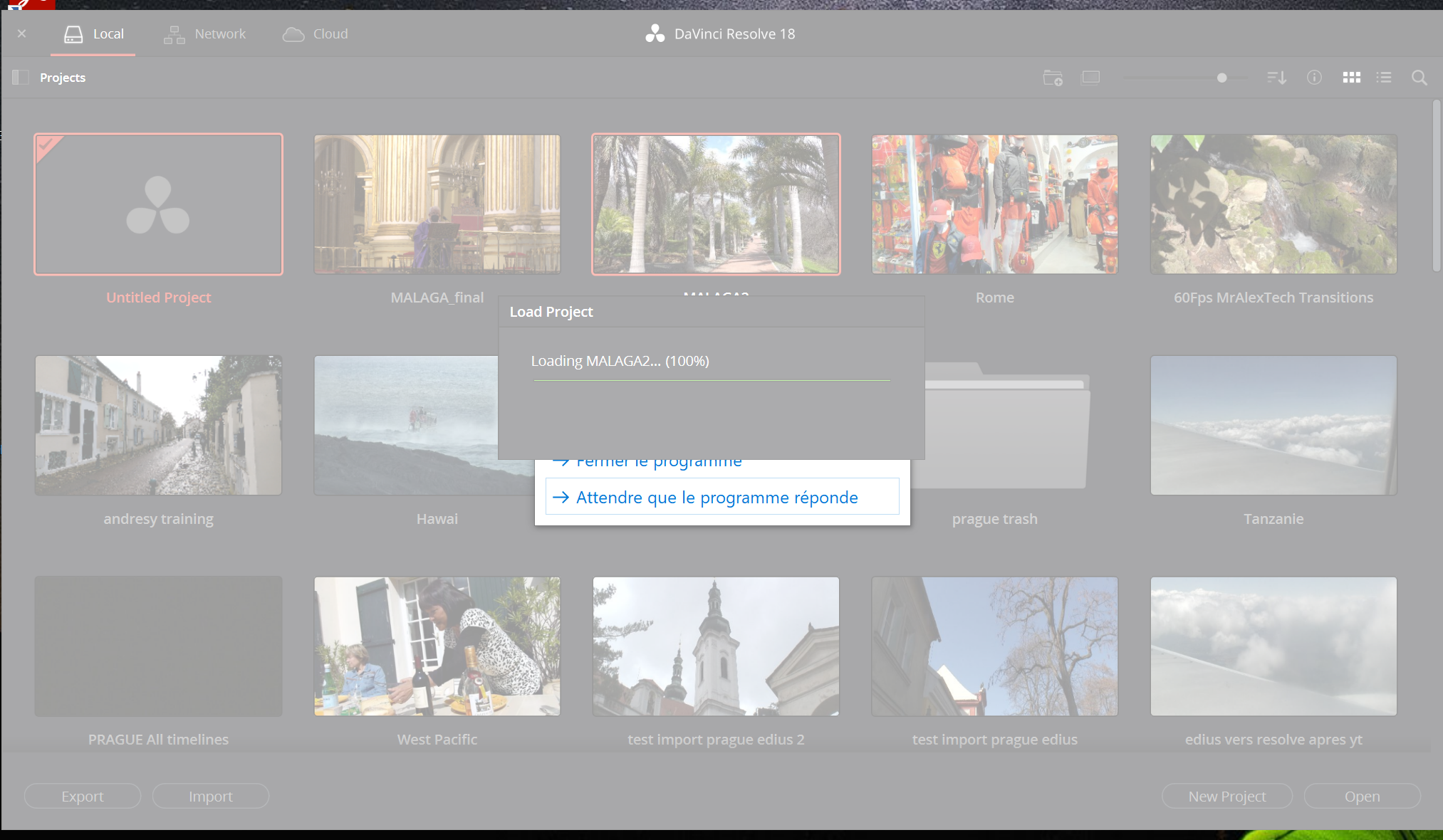Select the PRAGUE All timelines thumbnail
1443x840 pixels.
(158, 646)
